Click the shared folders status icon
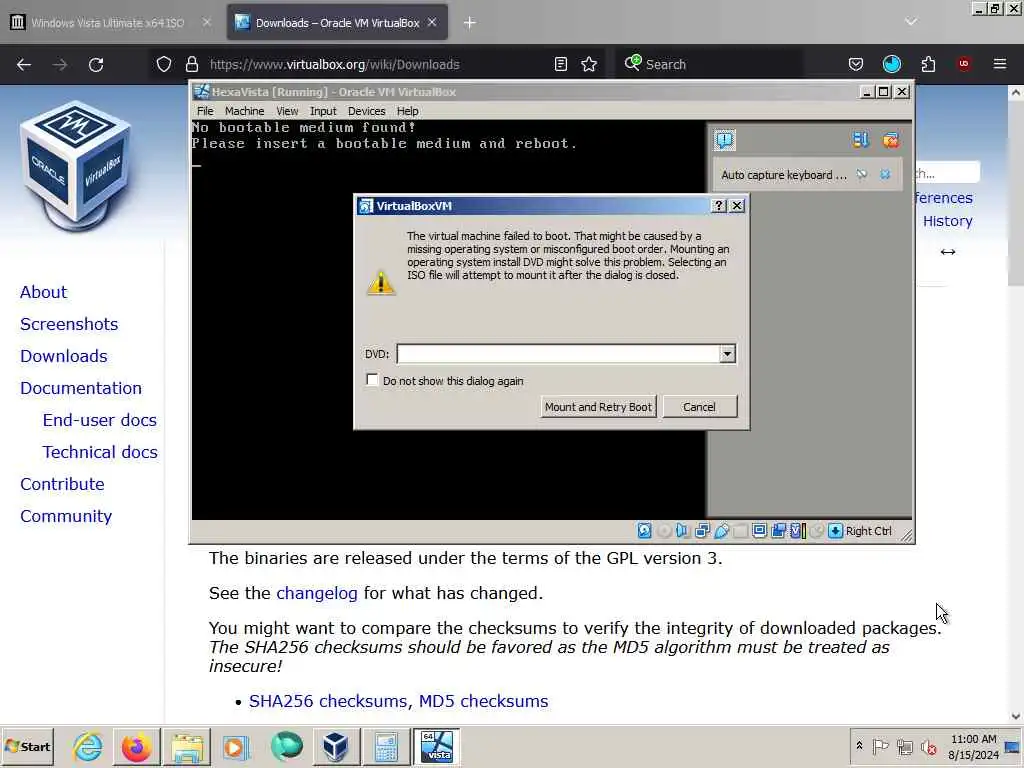1024x768 pixels. pos(740,531)
